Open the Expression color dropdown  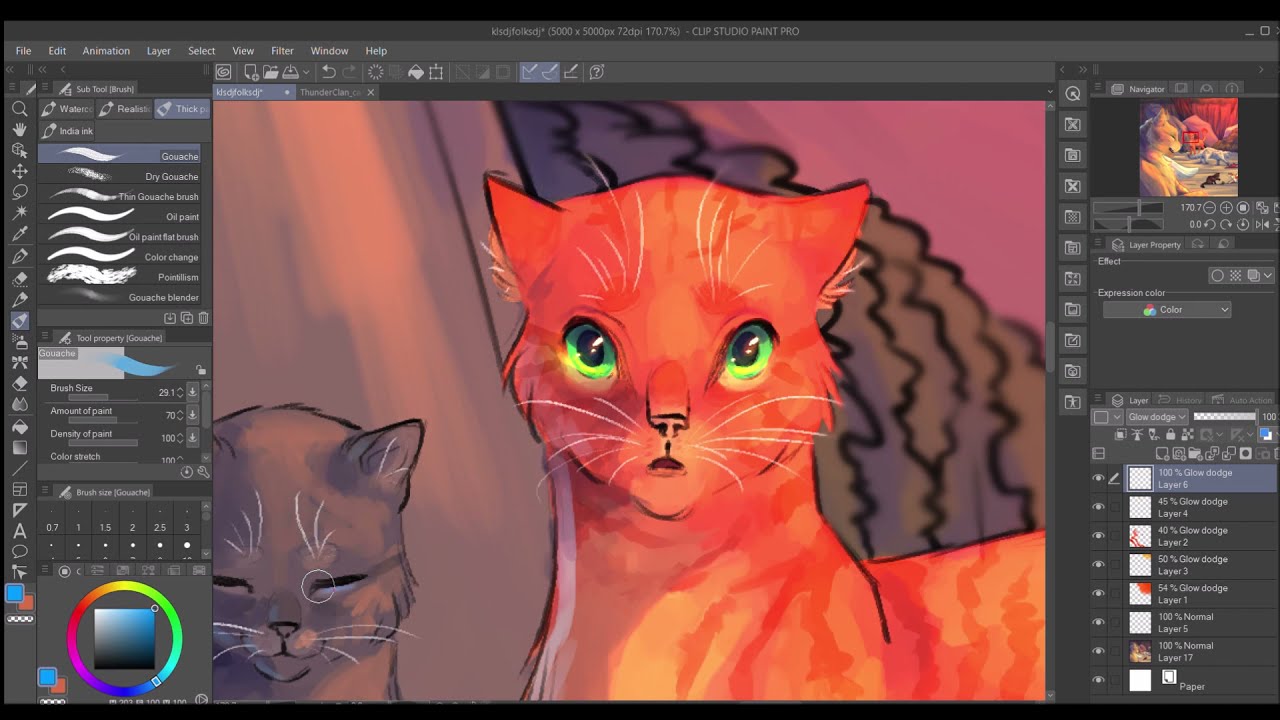point(1167,310)
